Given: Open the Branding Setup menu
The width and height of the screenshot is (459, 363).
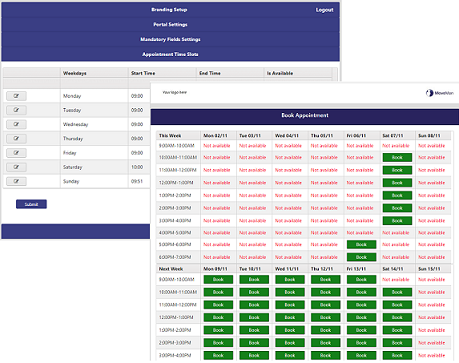Looking at the screenshot, I should coord(169,10).
